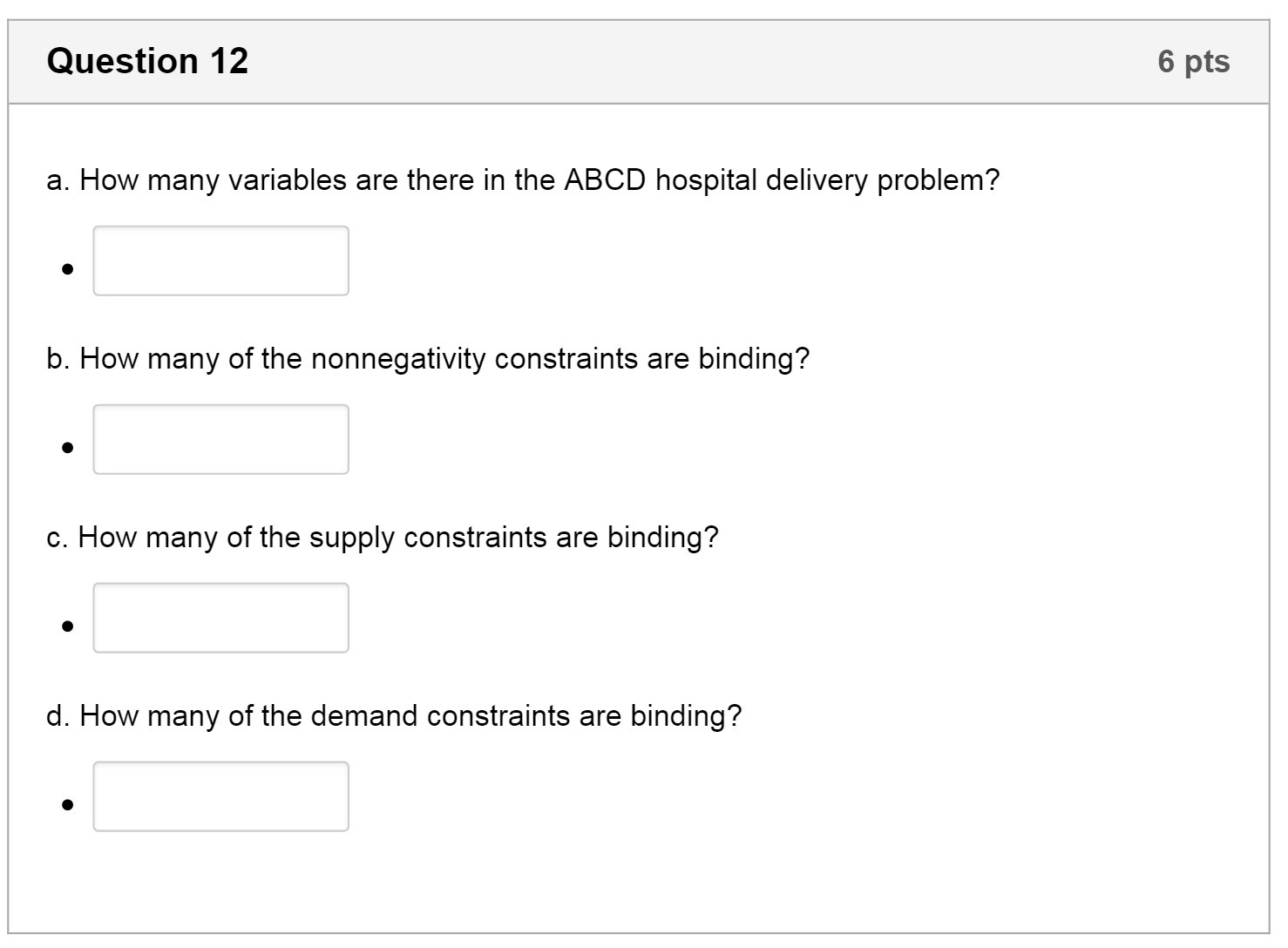Focus the nonnegativity constraints answer field
Image resolution: width=1288 pixels, height=948 pixels.
click(x=220, y=439)
